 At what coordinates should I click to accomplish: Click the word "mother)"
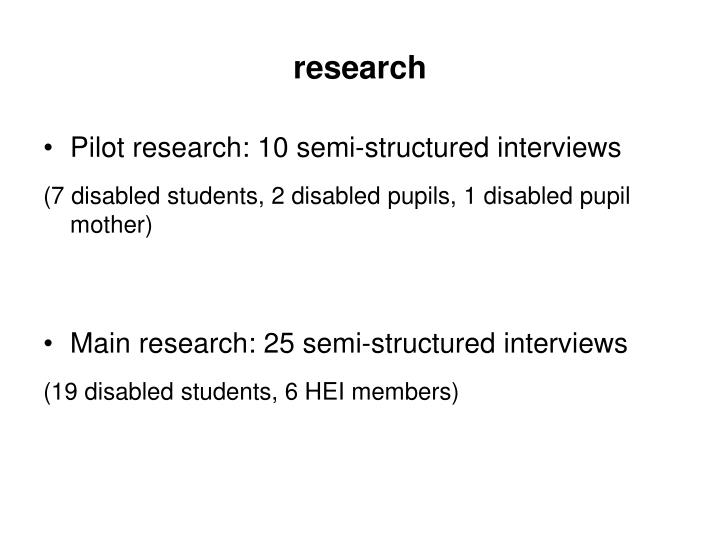[x=111, y=225]
